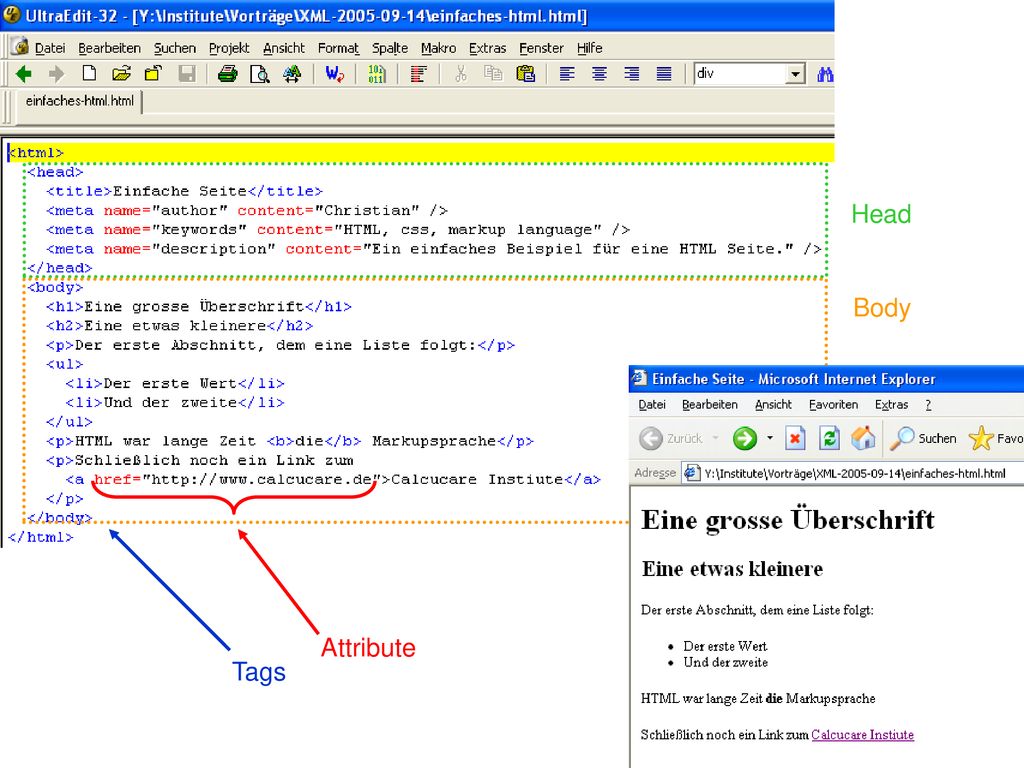Open UltraEdit's Datei menu
Viewport: 1024px width, 768px height.
[50, 48]
